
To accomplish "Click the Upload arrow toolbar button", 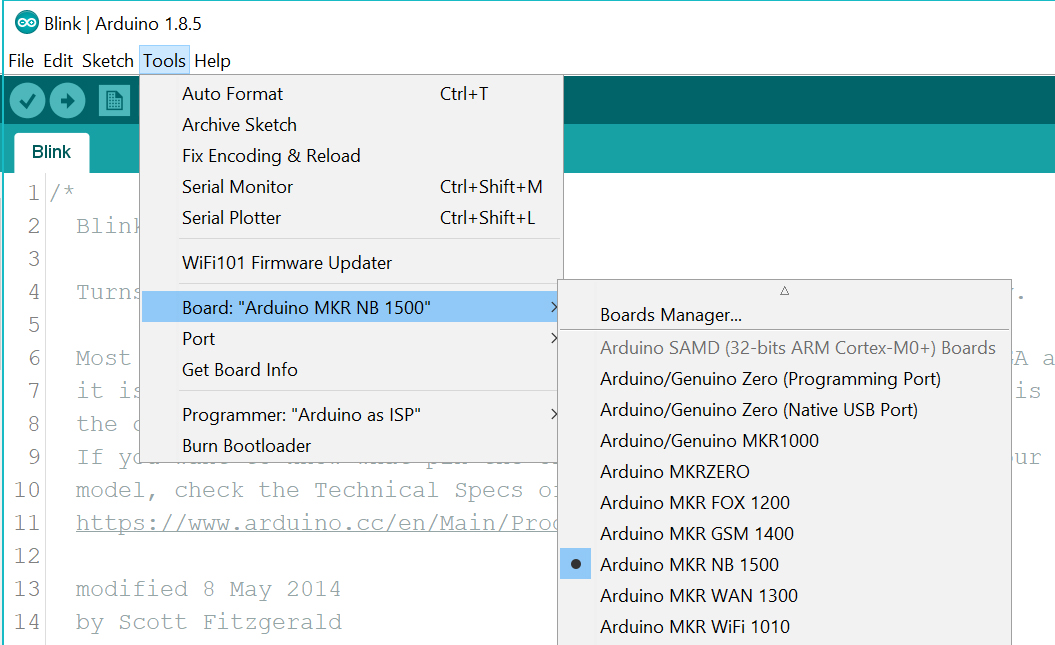I will coord(67,101).
